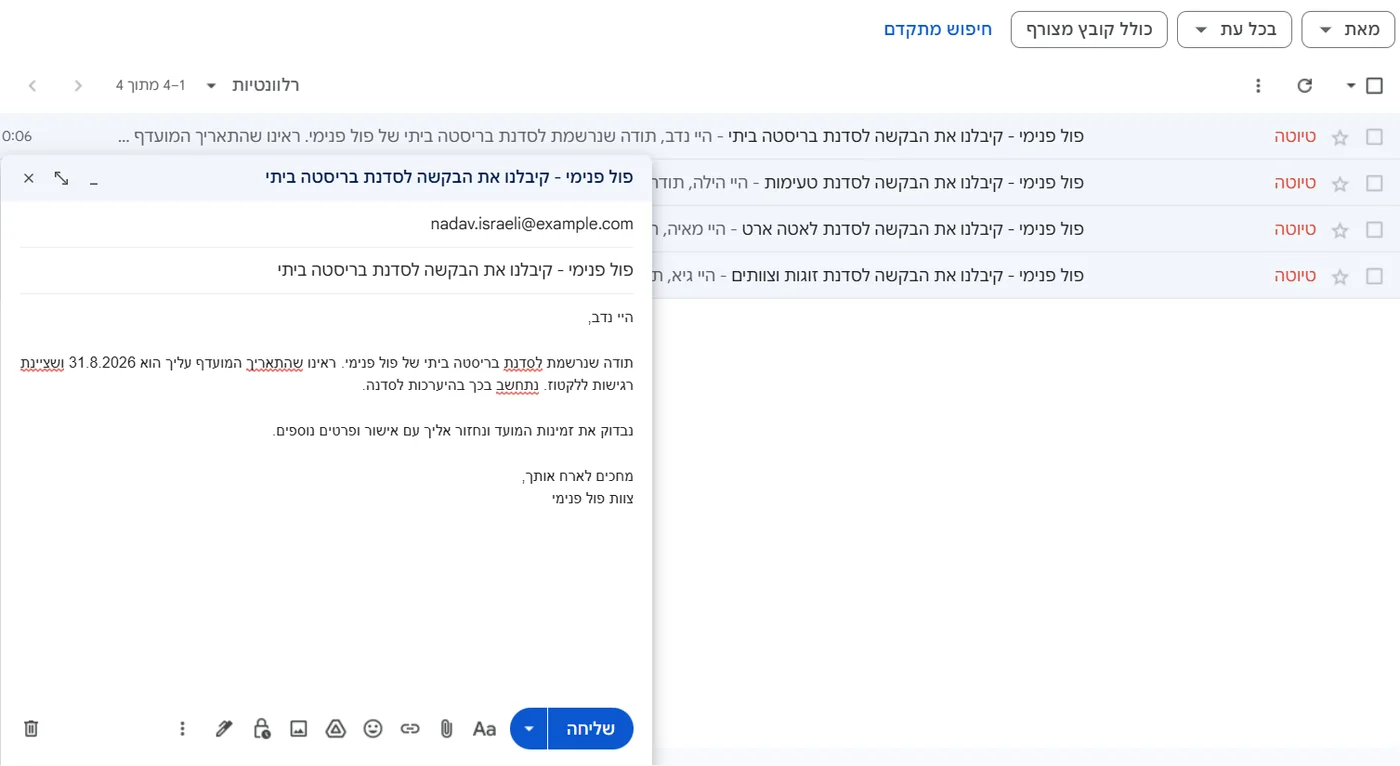Screen dimensions: 1400x766
Task: Select the סדנת זוגות וצוותים draft checkbox
Action: point(1374,276)
